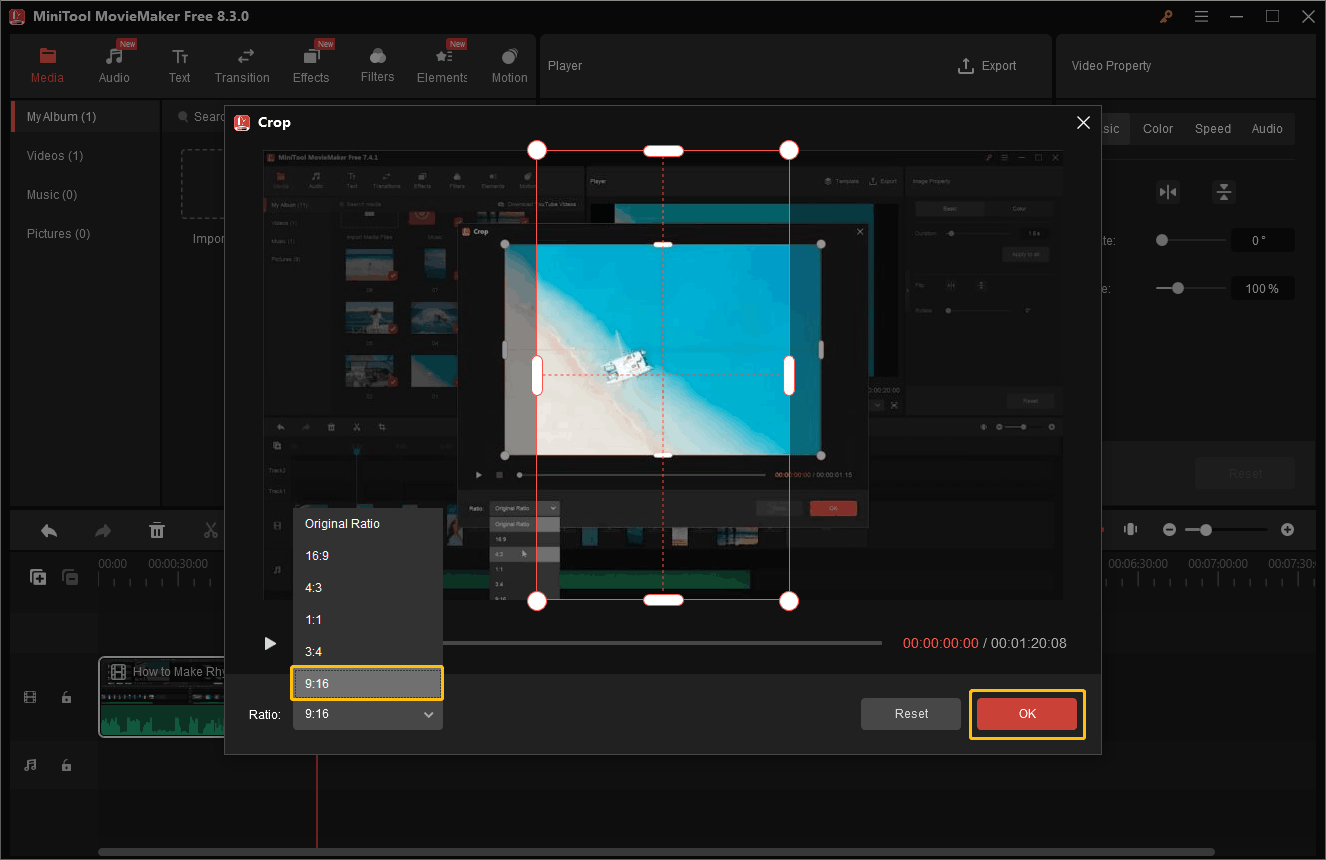Click bottom-left crop corner handle
1326x860 pixels.
537,601
